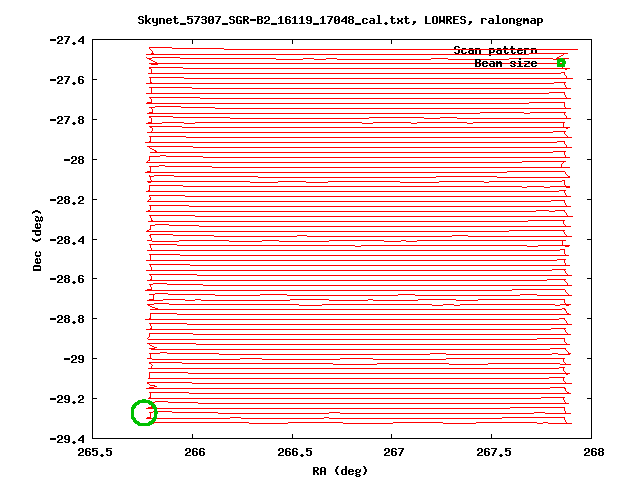
Task: Click the 266 RA tick label
Action: 194,452
